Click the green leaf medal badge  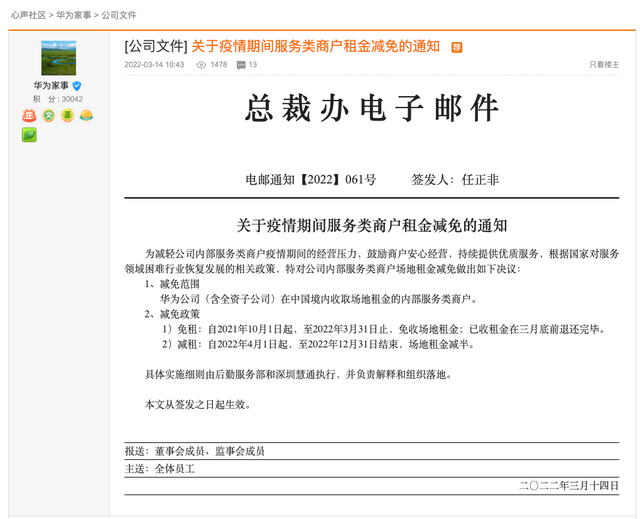29,135
